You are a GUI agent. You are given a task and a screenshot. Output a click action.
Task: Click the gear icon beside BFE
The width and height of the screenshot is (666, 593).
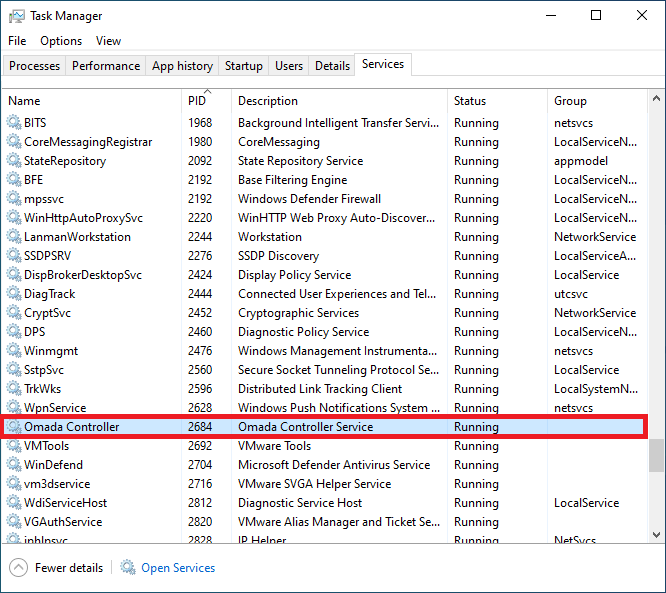pyautogui.click(x=14, y=180)
